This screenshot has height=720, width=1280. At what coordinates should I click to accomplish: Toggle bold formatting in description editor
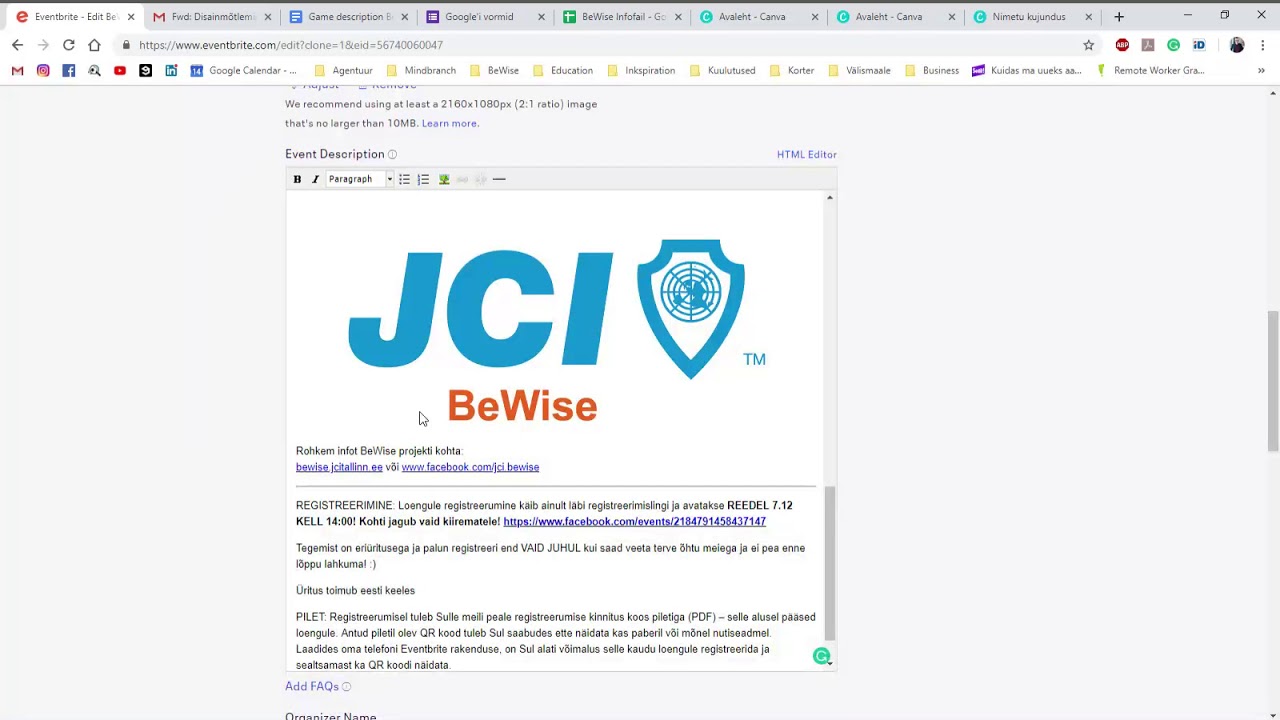[x=297, y=179]
